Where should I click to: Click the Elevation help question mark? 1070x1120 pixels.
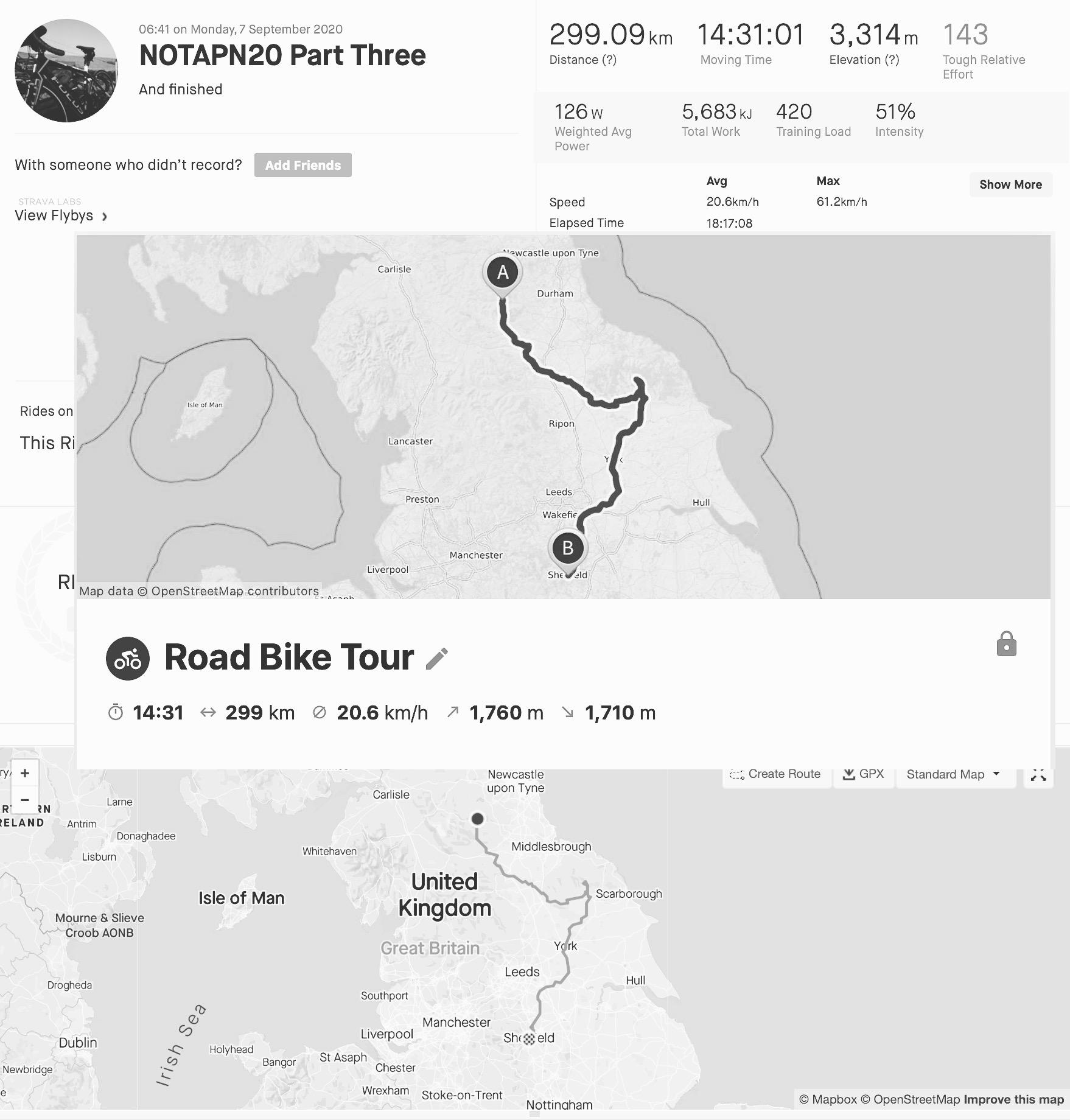(892, 60)
